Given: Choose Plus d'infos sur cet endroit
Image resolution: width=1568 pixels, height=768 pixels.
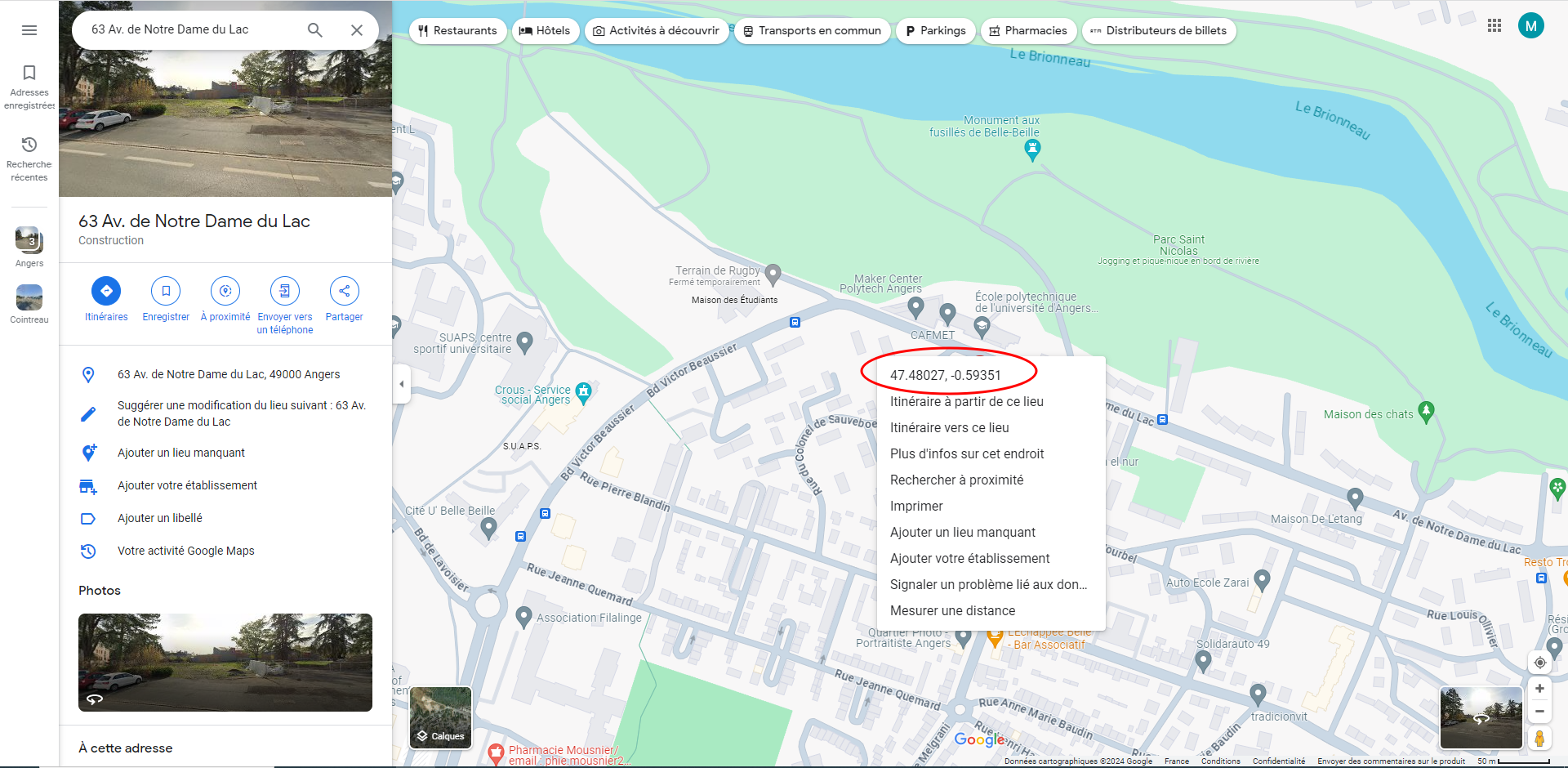Looking at the screenshot, I should click(991, 453).
